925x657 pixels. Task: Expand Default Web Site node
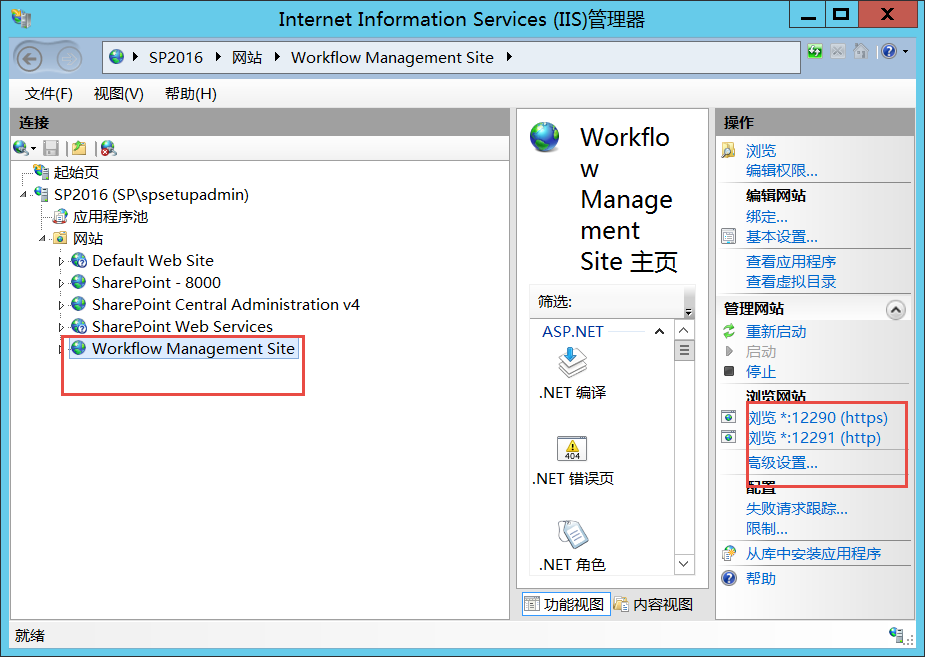tap(61, 261)
